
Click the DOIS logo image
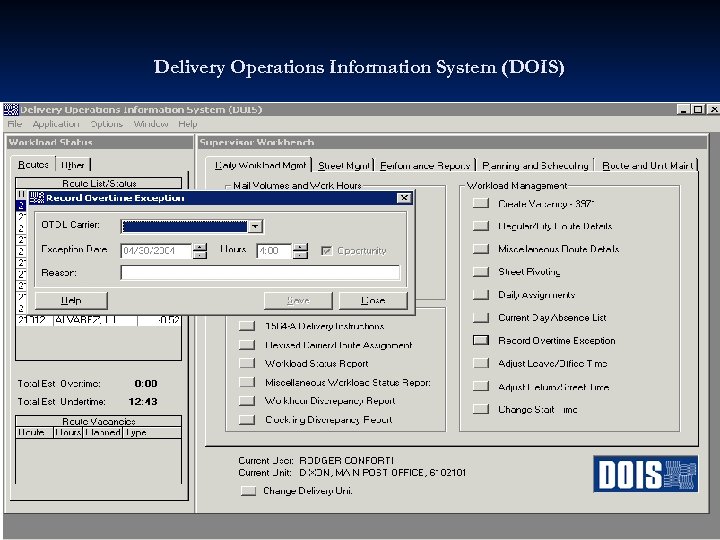click(x=646, y=474)
